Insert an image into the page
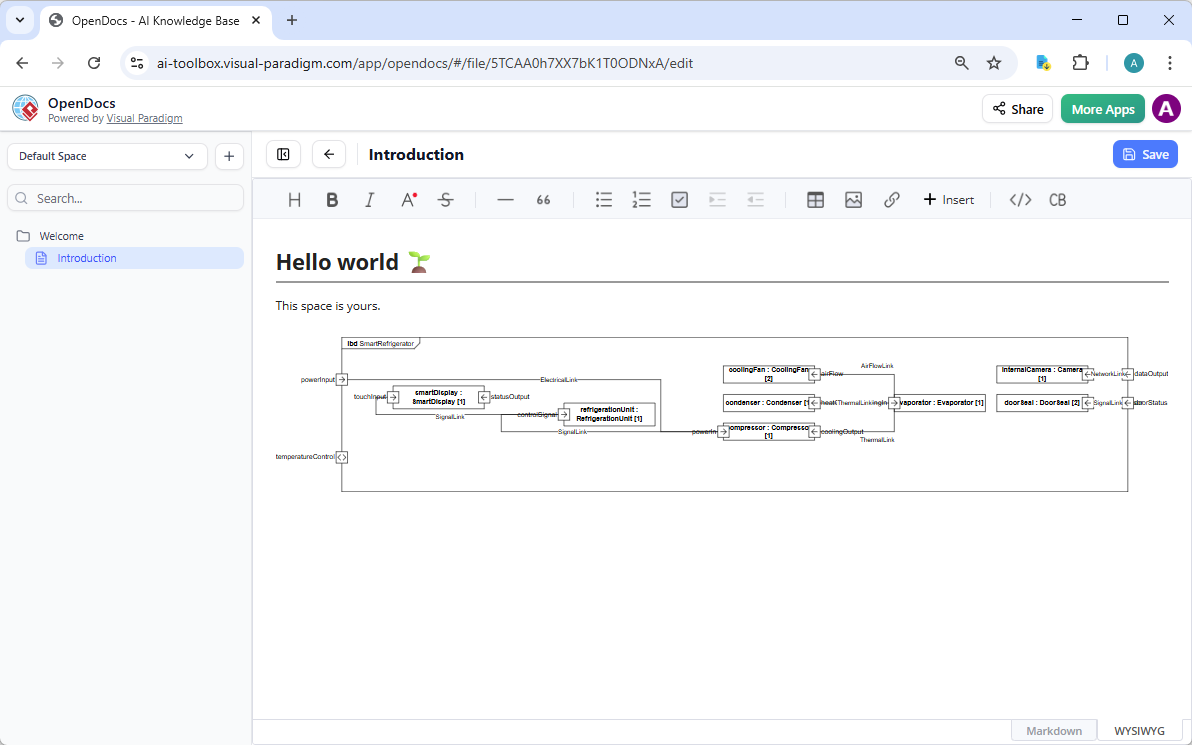 click(853, 199)
